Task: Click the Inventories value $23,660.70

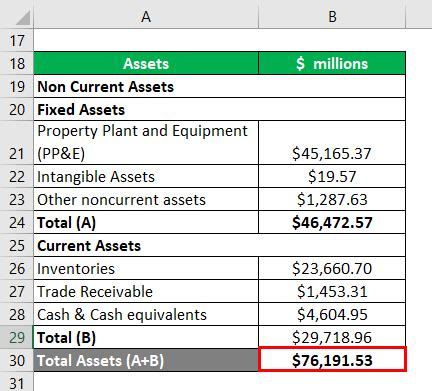Action: 332,268
